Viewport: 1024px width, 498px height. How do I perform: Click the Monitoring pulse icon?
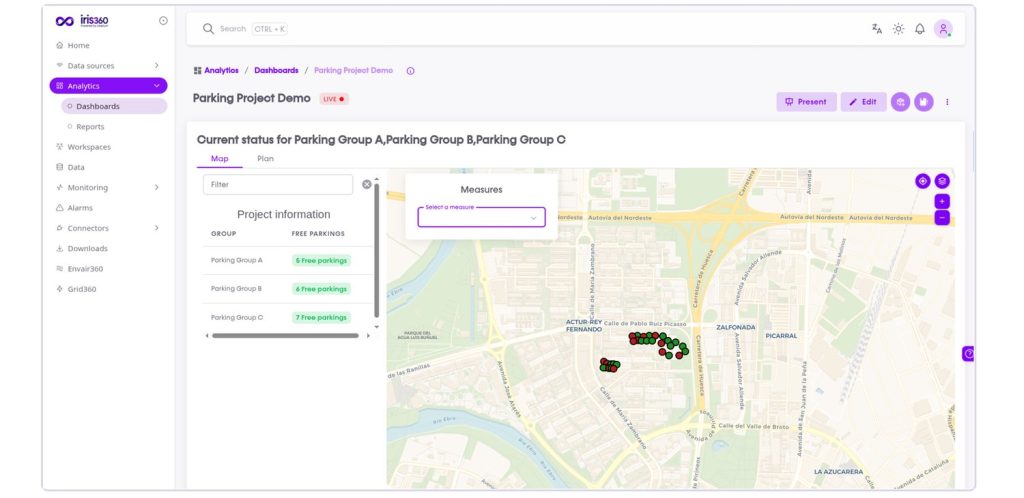point(59,187)
